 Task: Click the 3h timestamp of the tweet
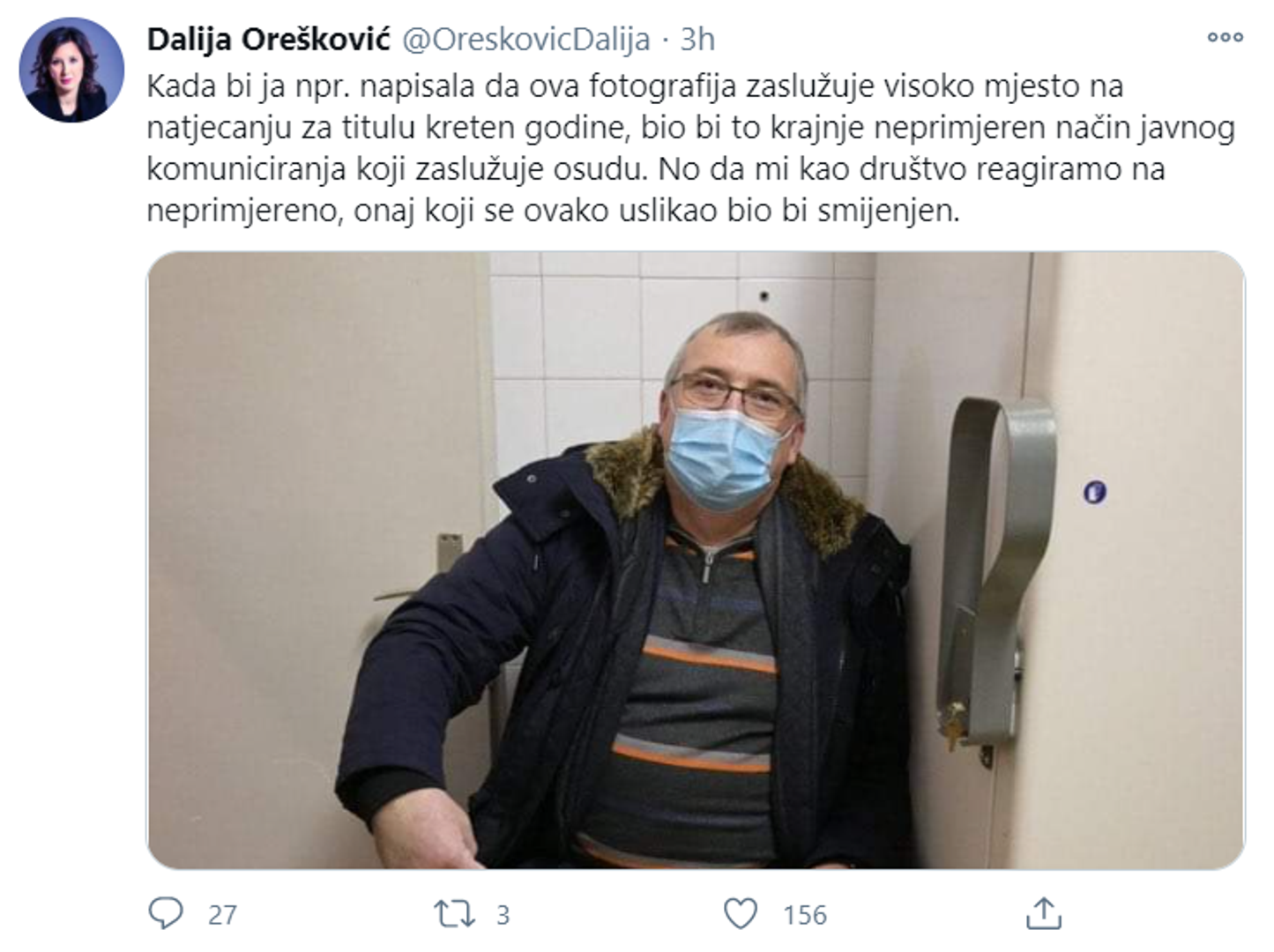tap(697, 40)
